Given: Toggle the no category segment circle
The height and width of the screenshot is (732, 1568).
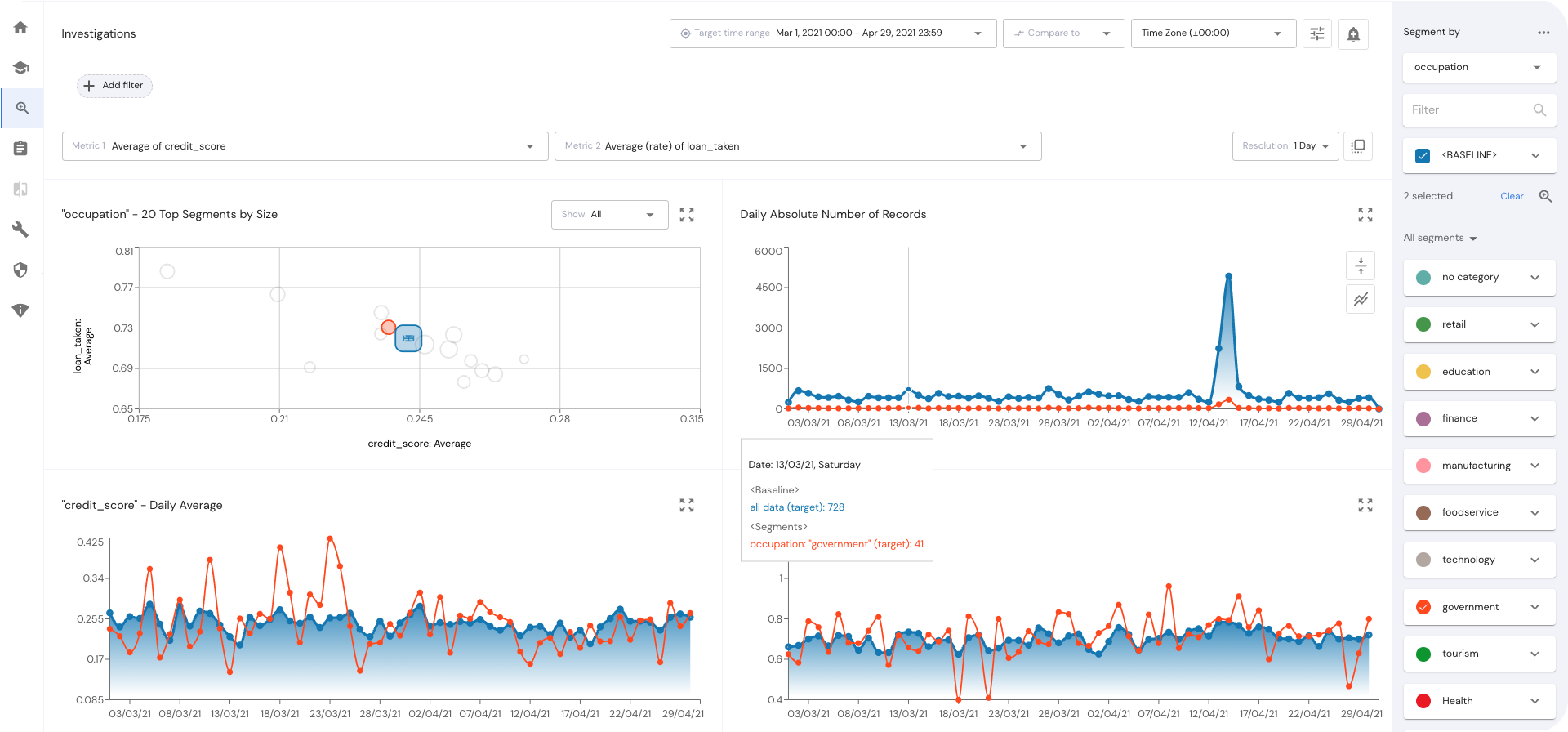Looking at the screenshot, I should (1423, 278).
